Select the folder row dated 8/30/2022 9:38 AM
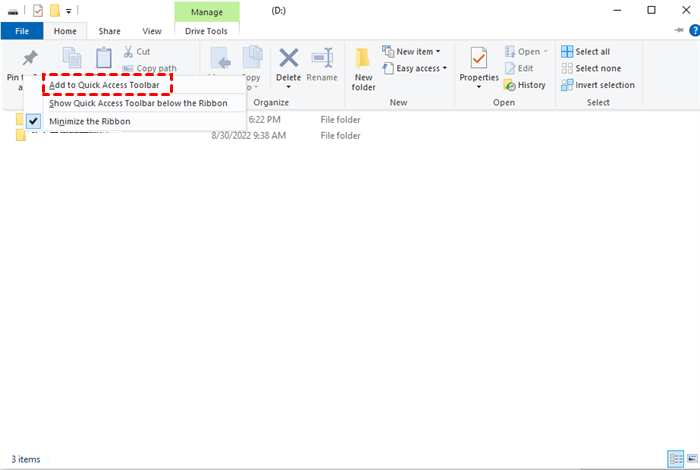Screen dimensions: 700x470 coord(188,136)
